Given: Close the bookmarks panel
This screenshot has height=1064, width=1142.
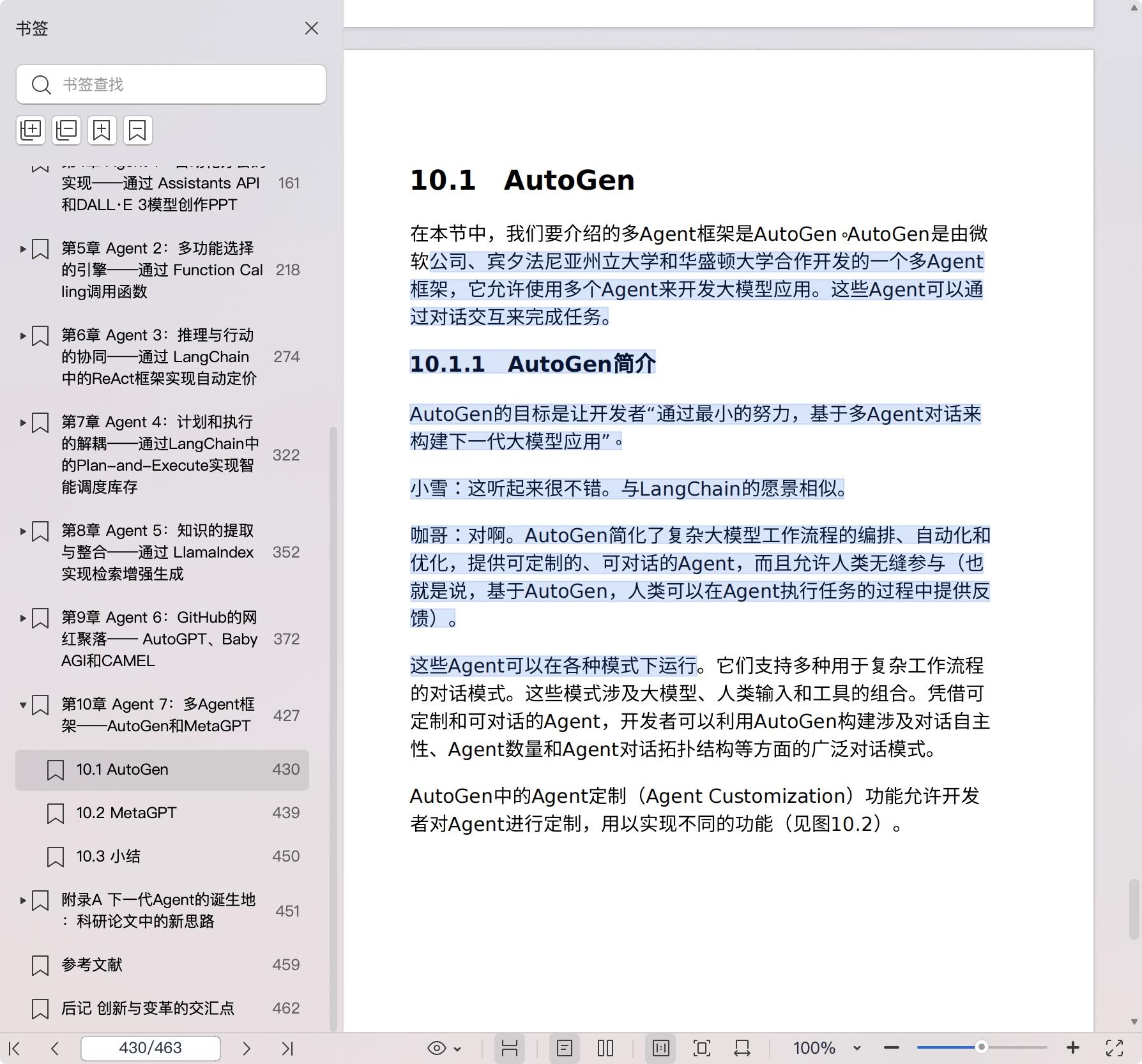Looking at the screenshot, I should 312,28.
